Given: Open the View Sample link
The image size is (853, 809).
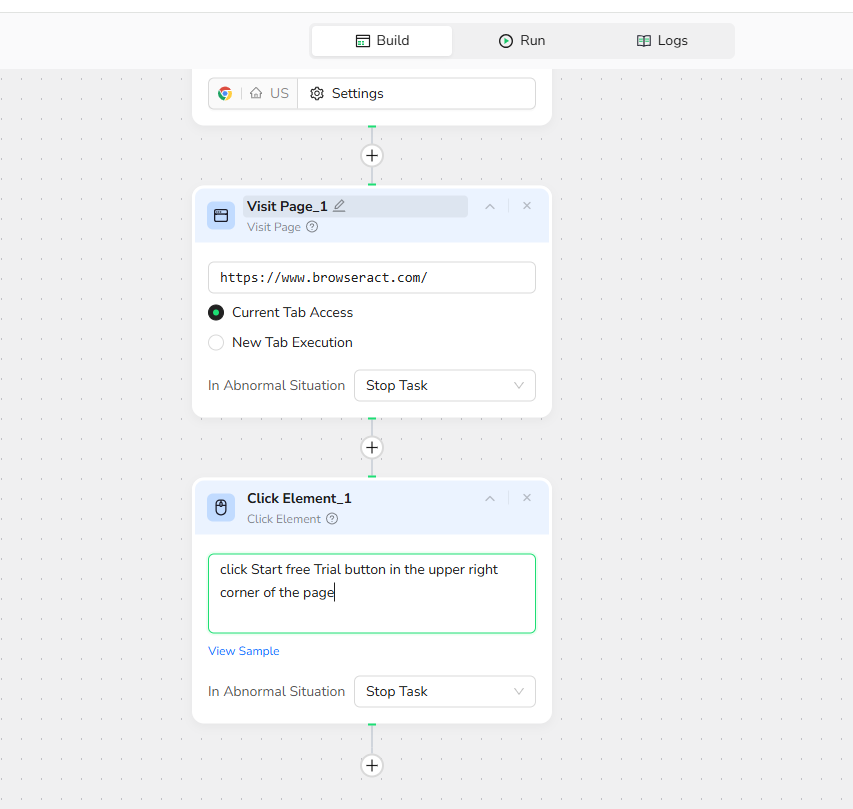Looking at the screenshot, I should (x=243, y=651).
